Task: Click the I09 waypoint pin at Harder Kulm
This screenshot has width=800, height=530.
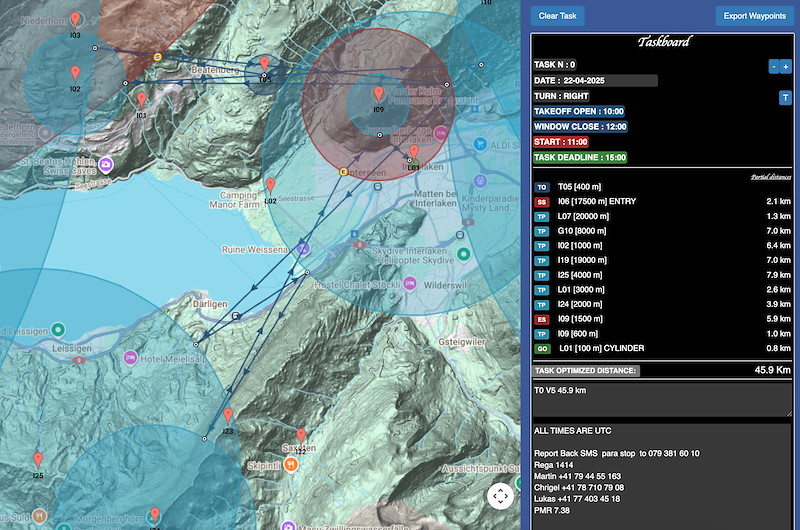Action: tap(378, 94)
